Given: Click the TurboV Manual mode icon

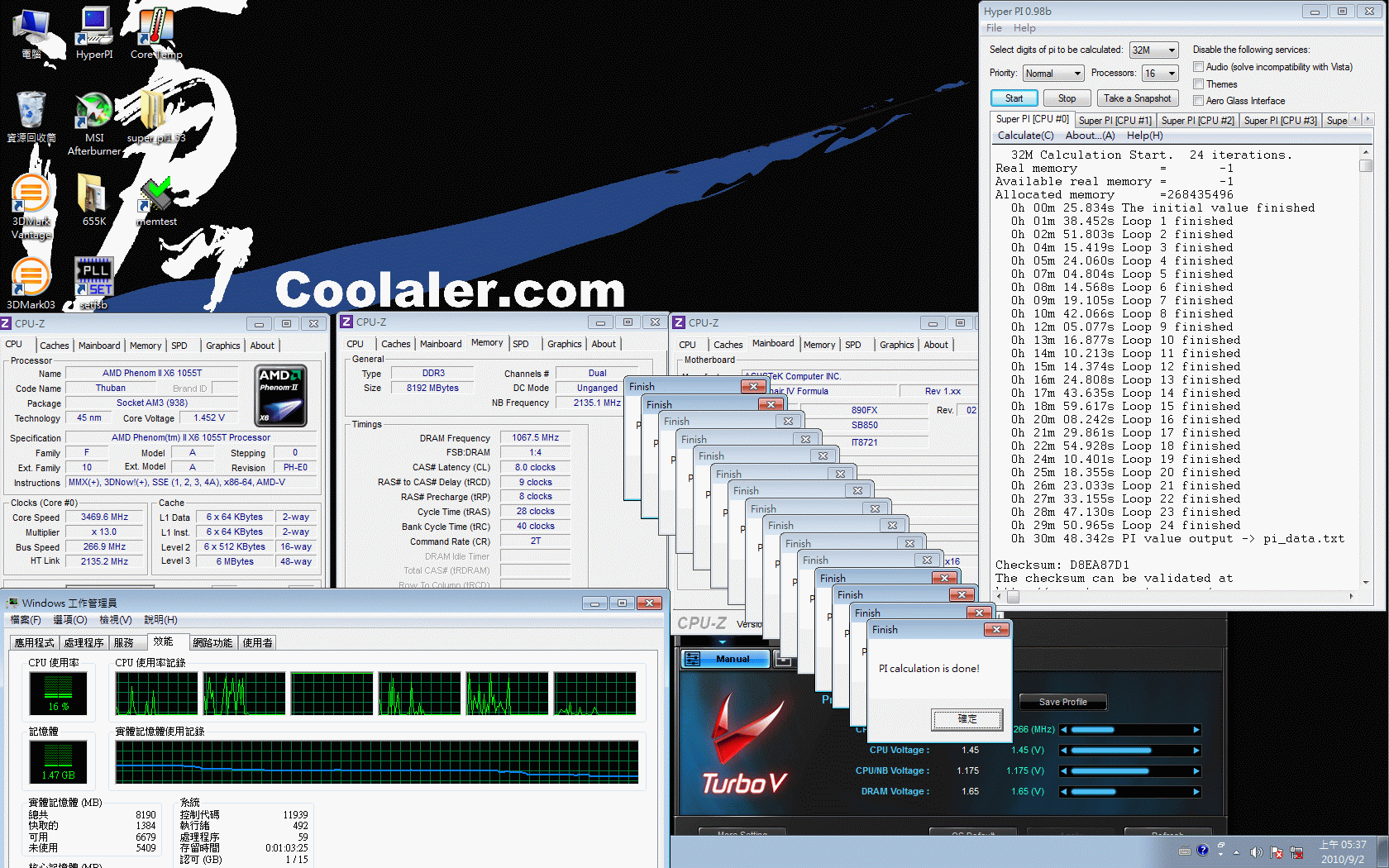Looking at the screenshot, I should tap(693, 659).
